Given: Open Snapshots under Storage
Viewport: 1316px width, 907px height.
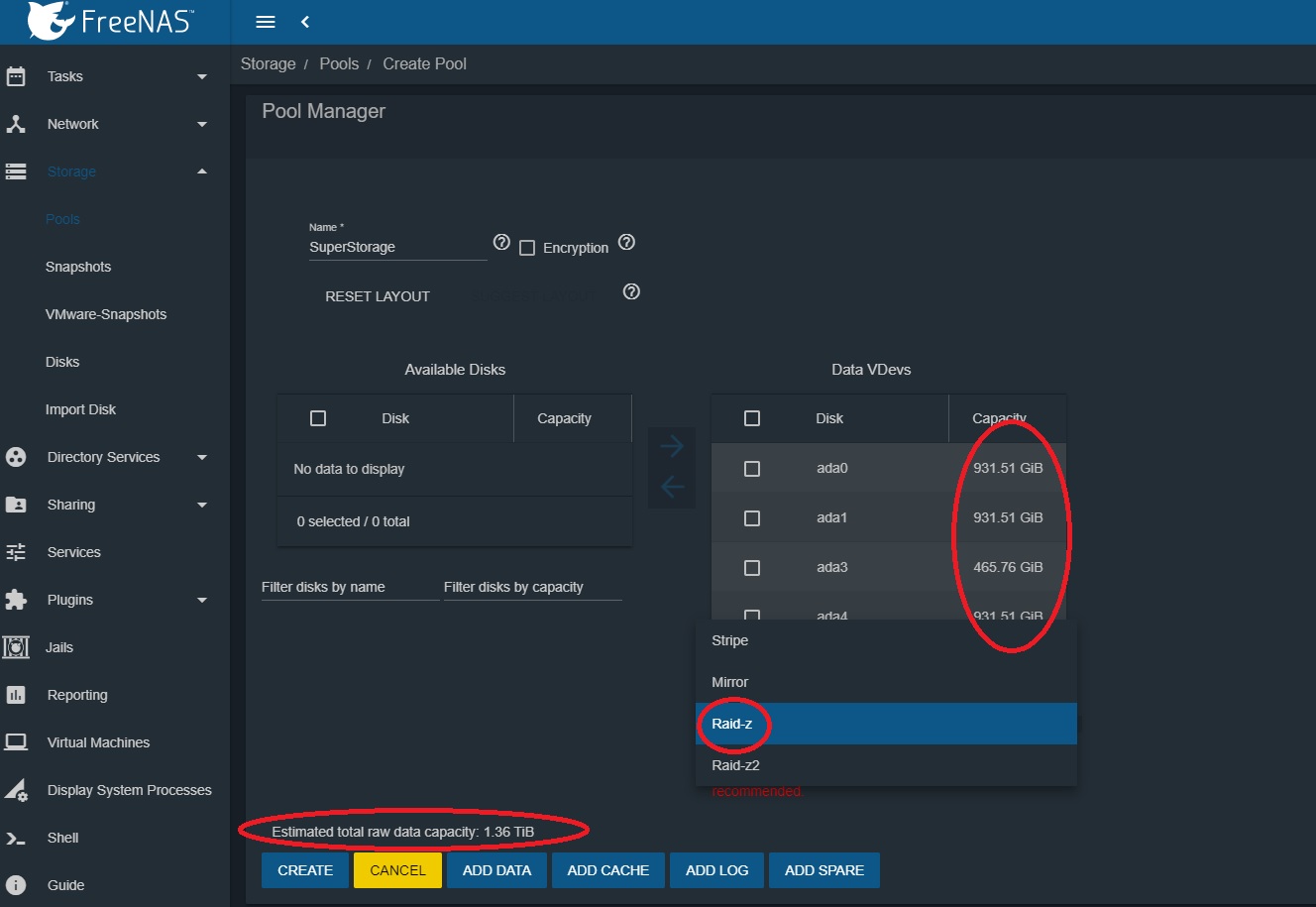Looking at the screenshot, I should 78,267.
